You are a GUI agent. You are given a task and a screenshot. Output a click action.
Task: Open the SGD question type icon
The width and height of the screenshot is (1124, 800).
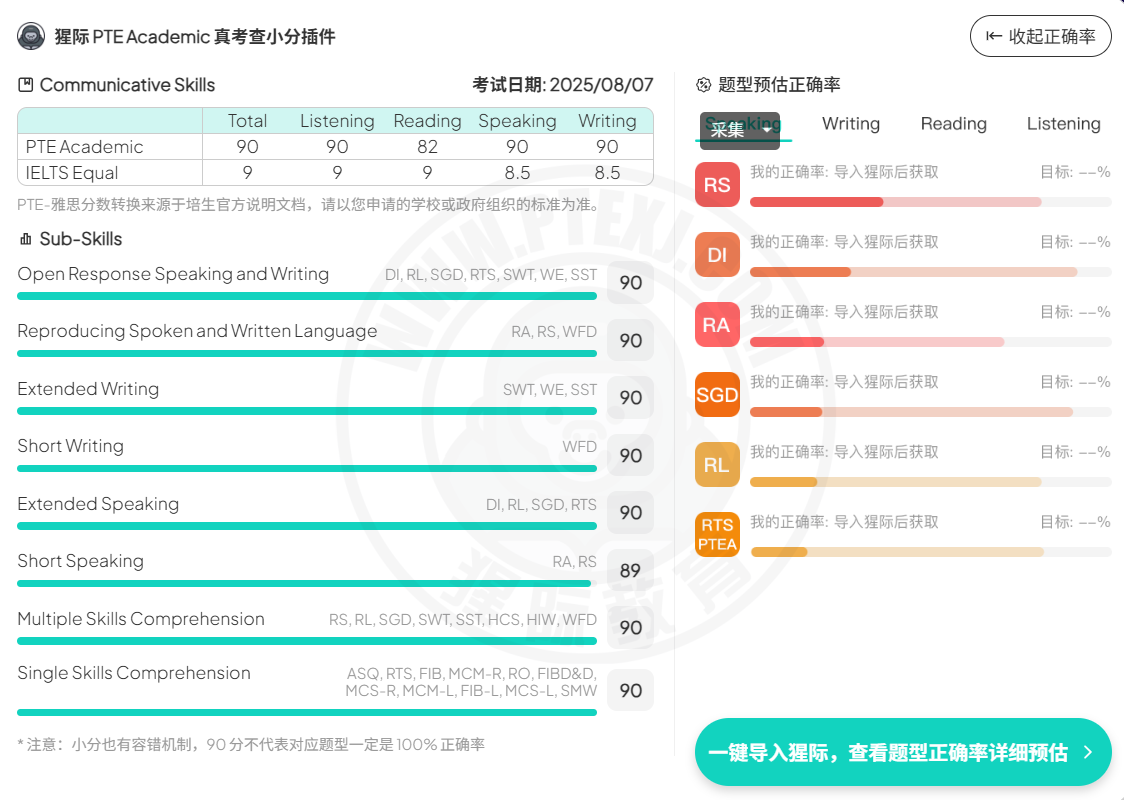tap(717, 395)
